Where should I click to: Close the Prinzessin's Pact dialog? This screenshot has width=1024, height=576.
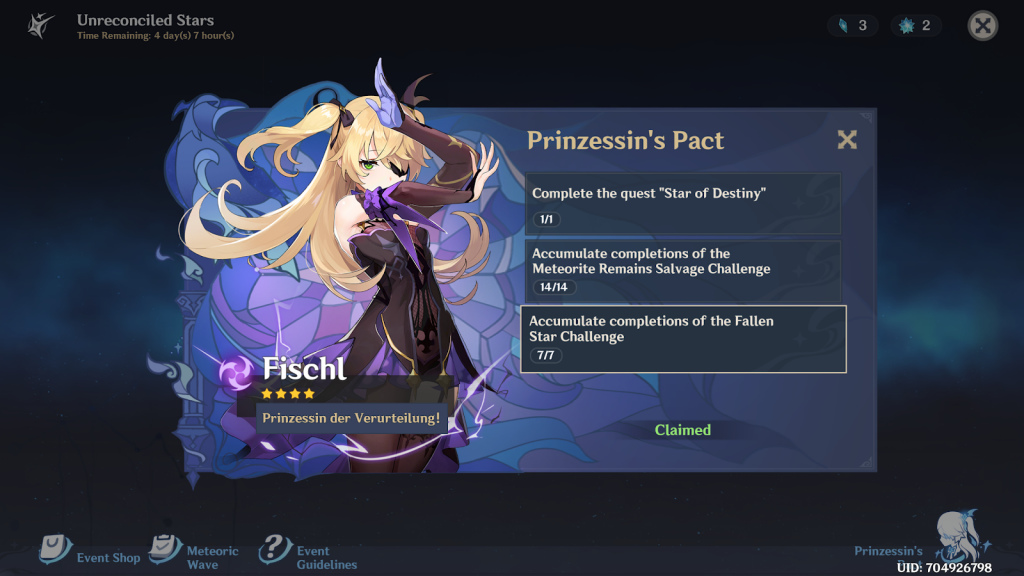[x=847, y=140]
